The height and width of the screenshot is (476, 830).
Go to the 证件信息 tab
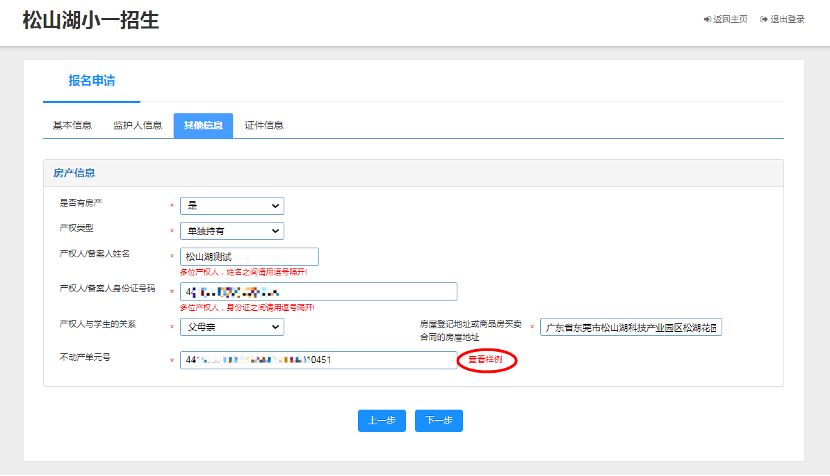[264, 125]
